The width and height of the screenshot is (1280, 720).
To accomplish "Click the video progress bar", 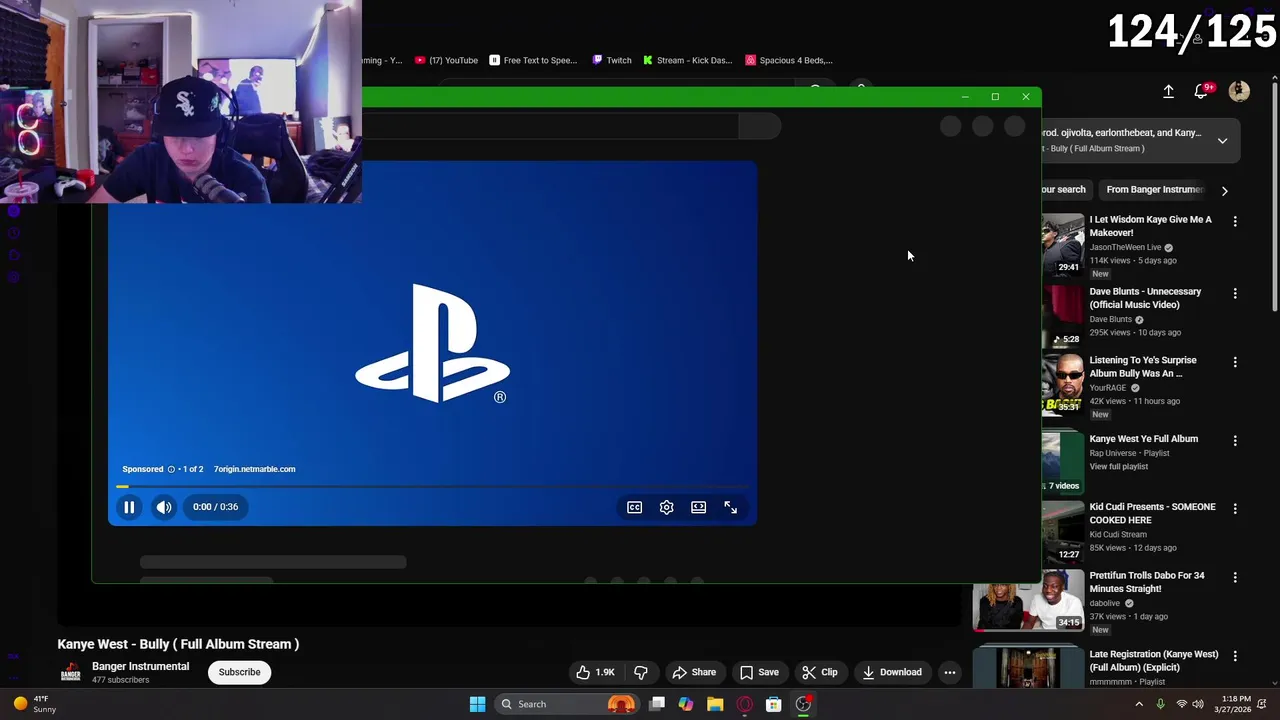I will [x=432, y=486].
